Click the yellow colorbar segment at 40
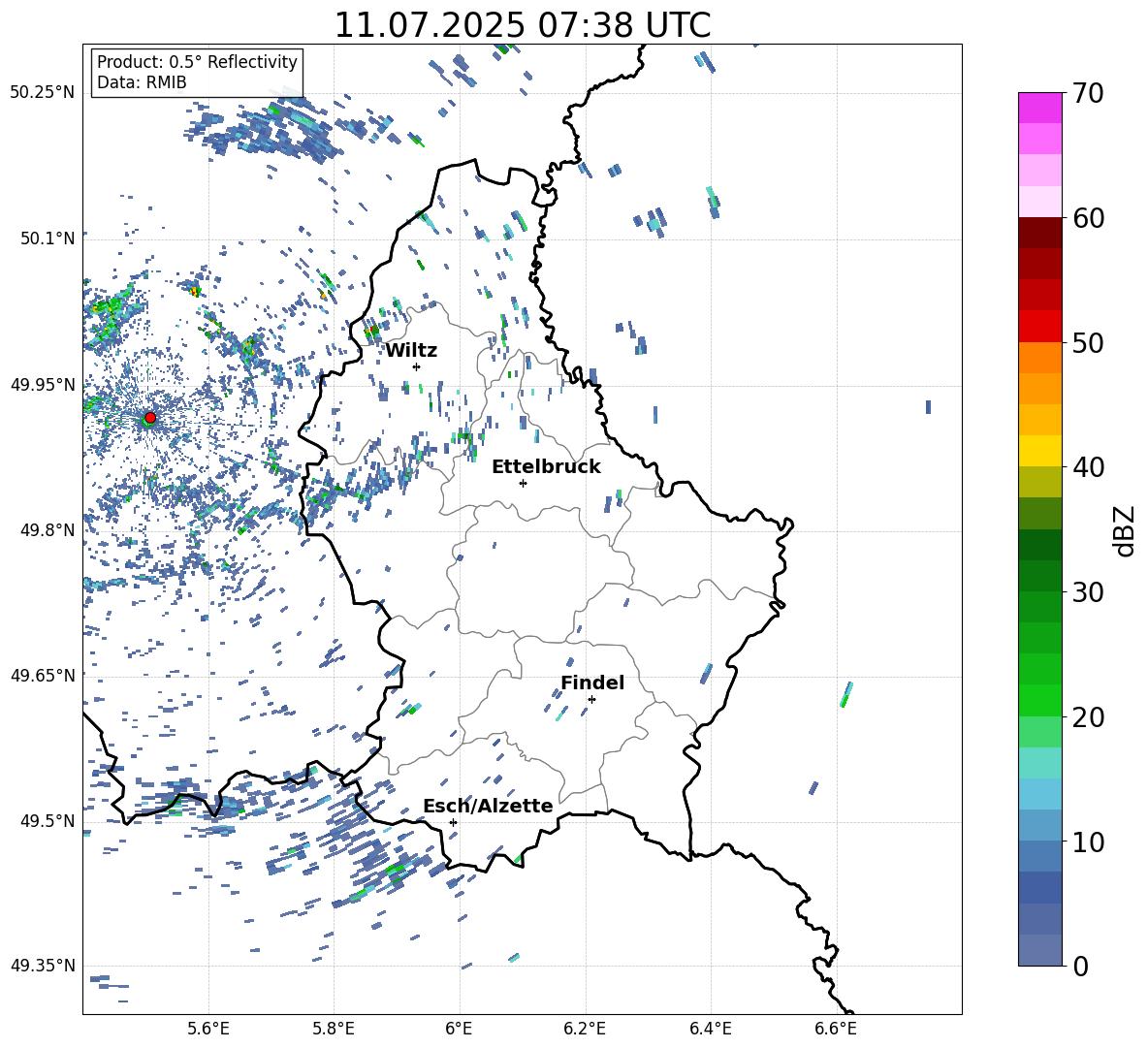Viewport: 1148px width, 1048px height. (x=1040, y=451)
